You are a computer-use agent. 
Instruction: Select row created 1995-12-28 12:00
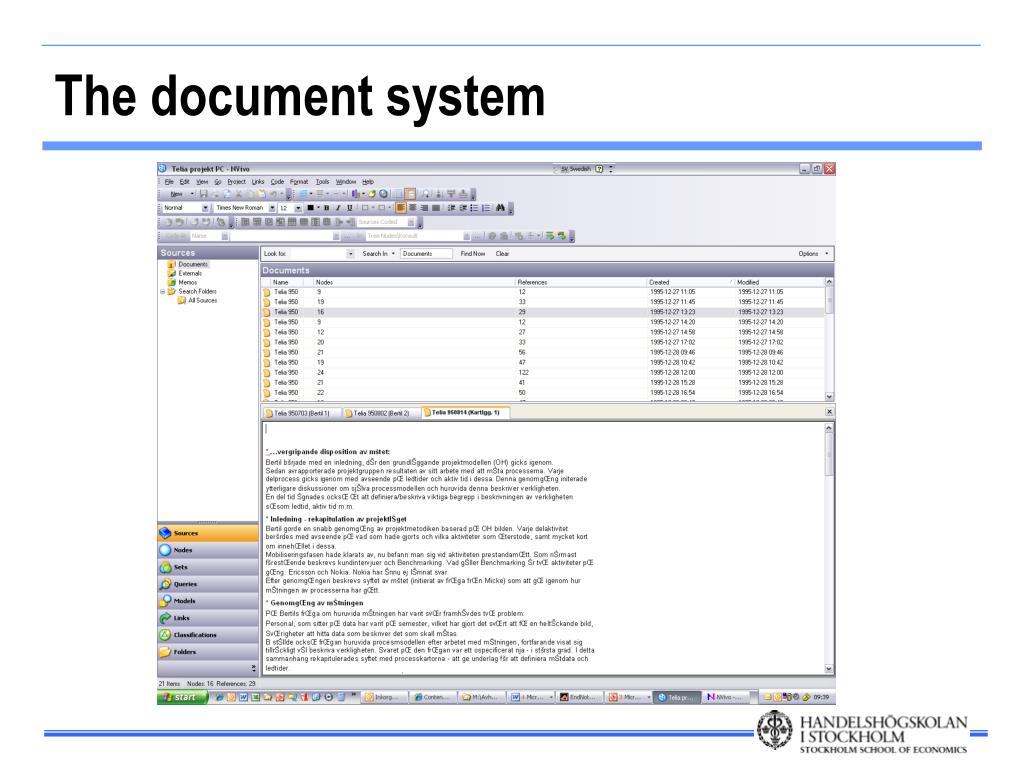(x=543, y=372)
